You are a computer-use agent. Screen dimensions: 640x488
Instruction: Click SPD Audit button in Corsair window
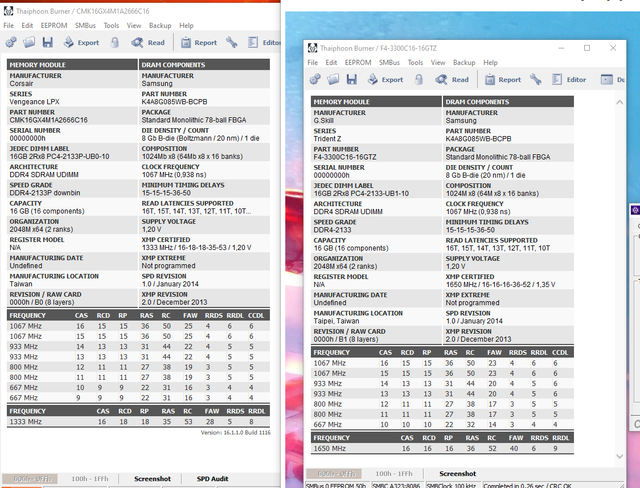(x=212, y=479)
